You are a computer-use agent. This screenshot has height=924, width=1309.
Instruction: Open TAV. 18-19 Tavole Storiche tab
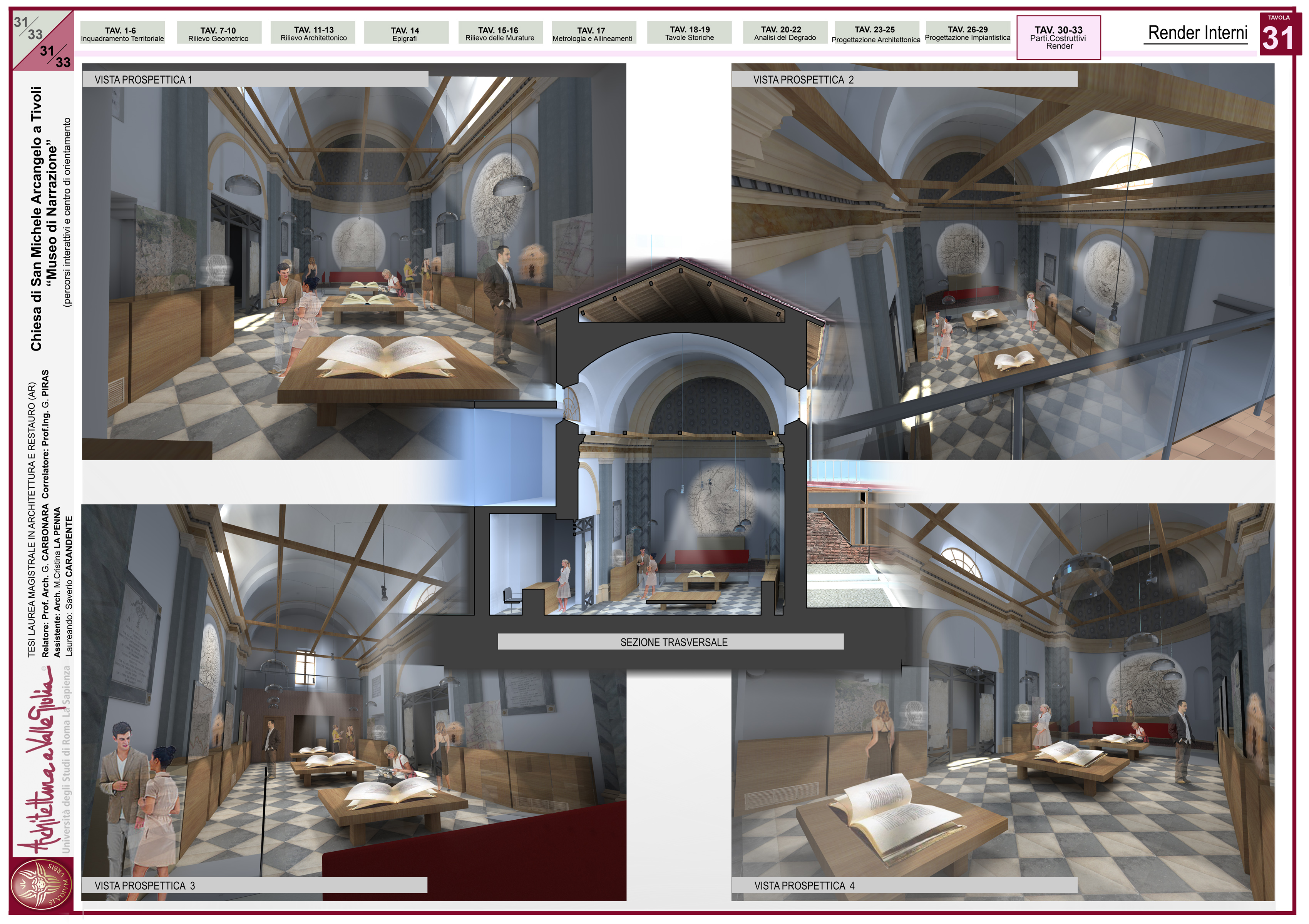click(x=689, y=32)
